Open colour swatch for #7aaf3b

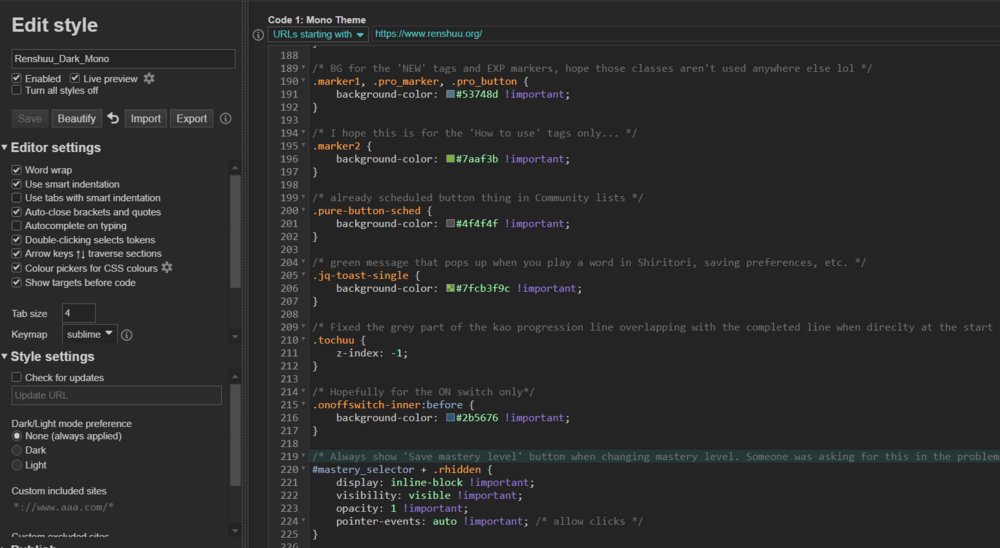451,159
